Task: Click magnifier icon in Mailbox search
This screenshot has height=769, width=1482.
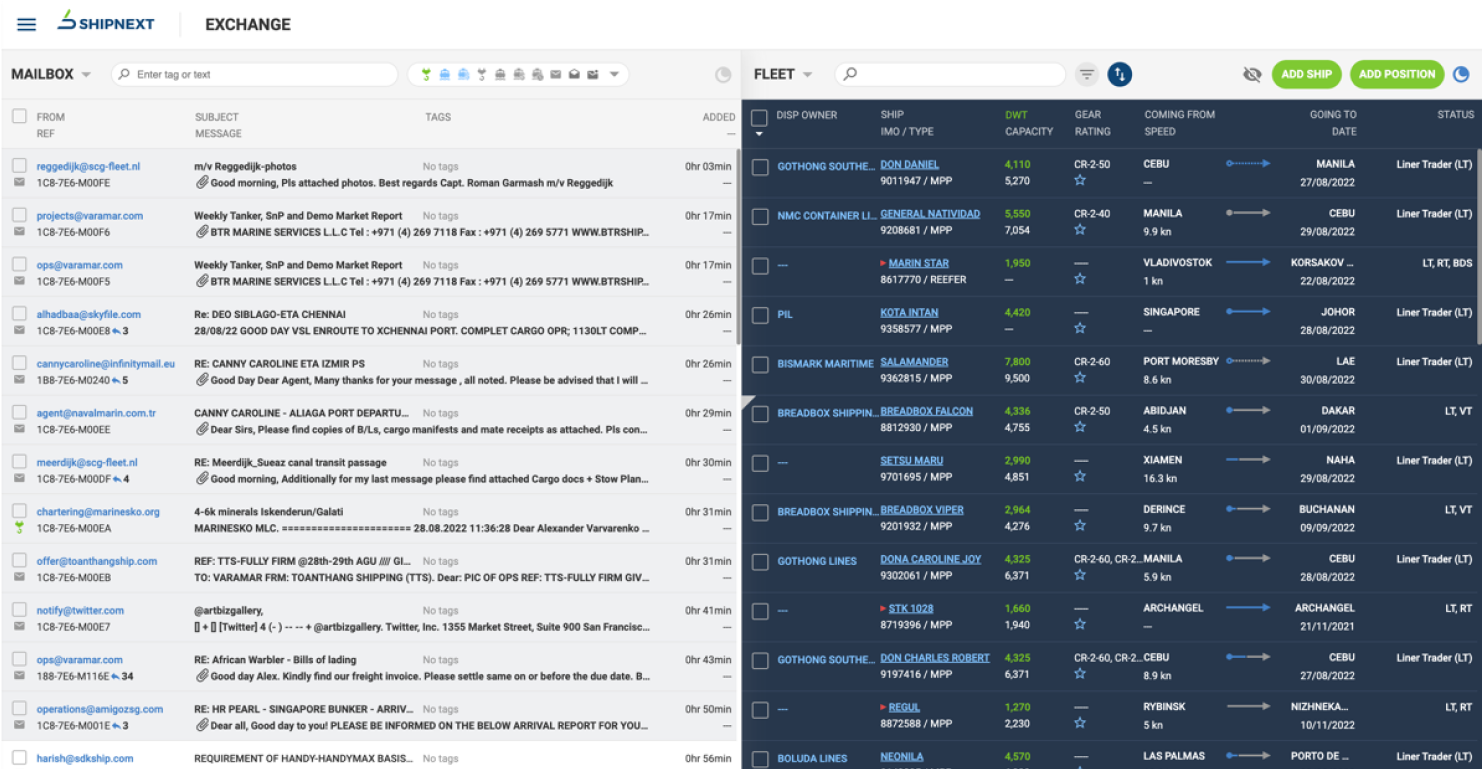Action: (124, 74)
